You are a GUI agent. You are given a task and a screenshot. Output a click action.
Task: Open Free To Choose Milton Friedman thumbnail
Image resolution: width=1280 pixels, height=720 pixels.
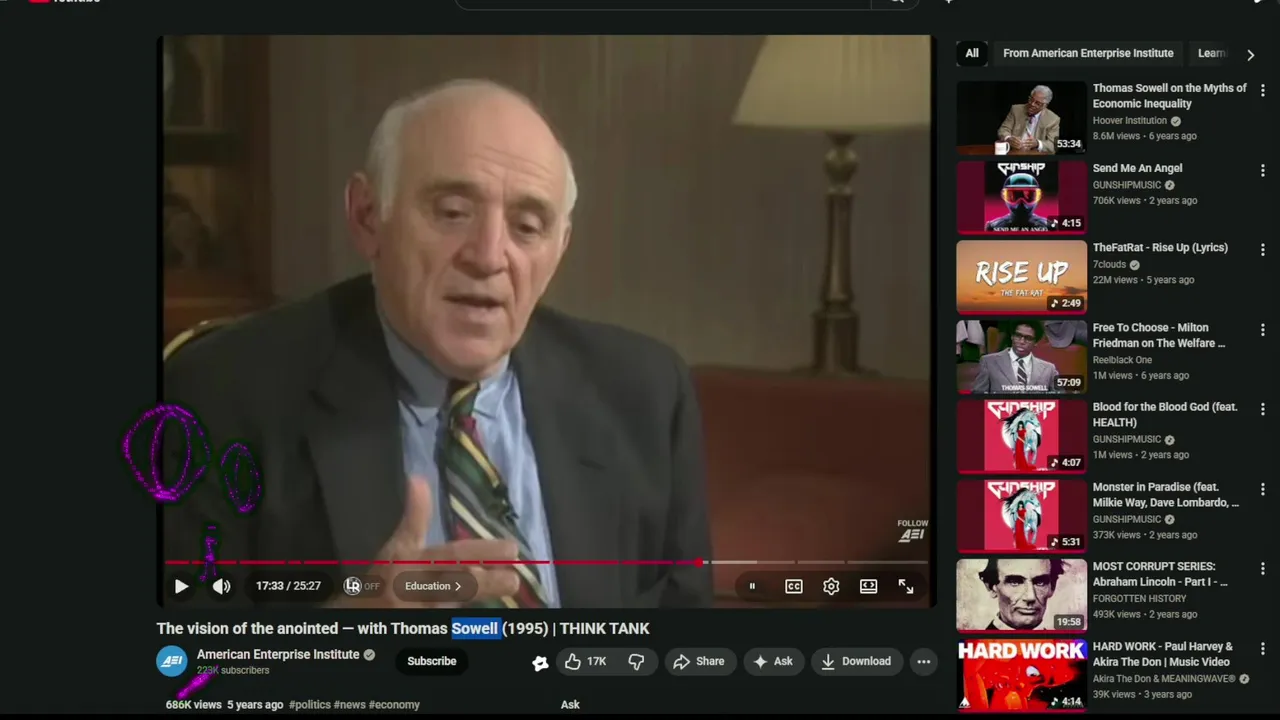[1021, 357]
